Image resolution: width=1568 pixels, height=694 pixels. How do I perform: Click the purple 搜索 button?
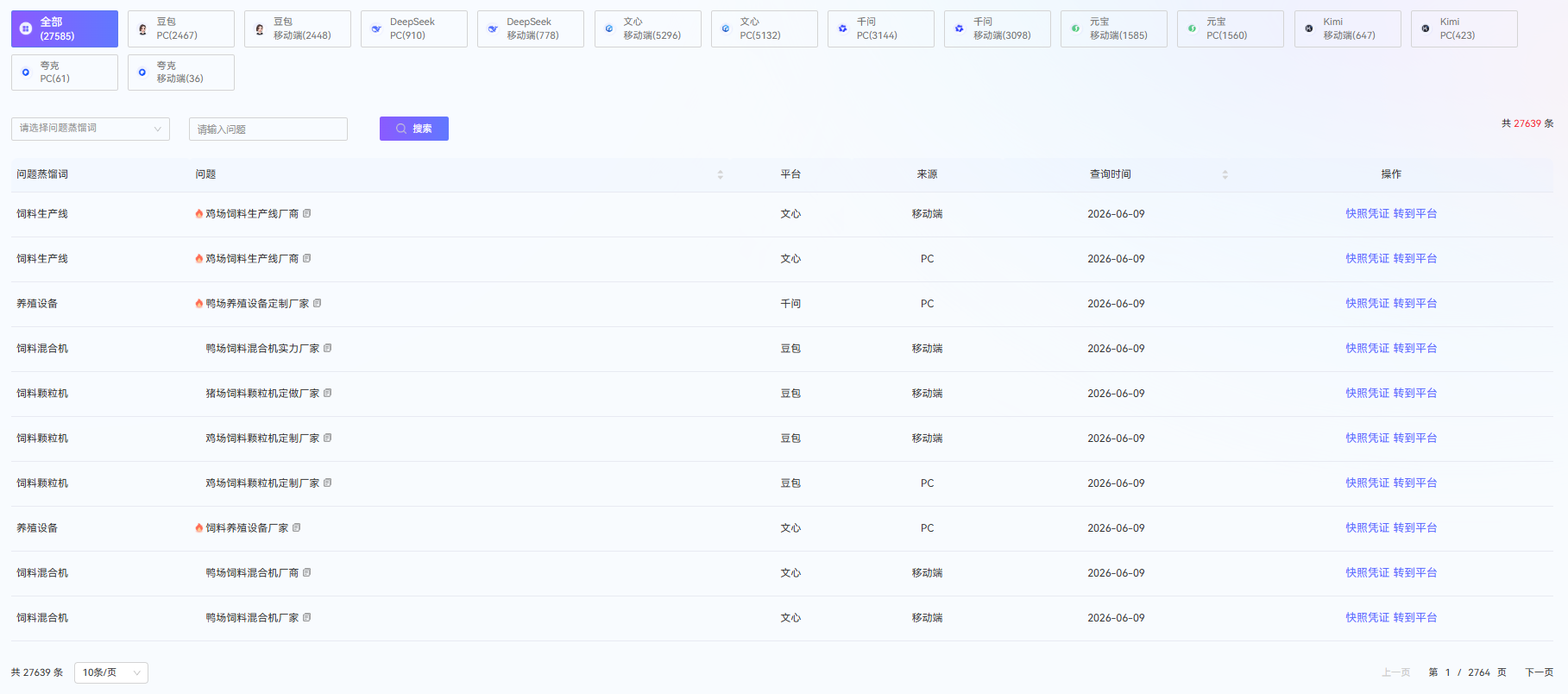pos(414,129)
